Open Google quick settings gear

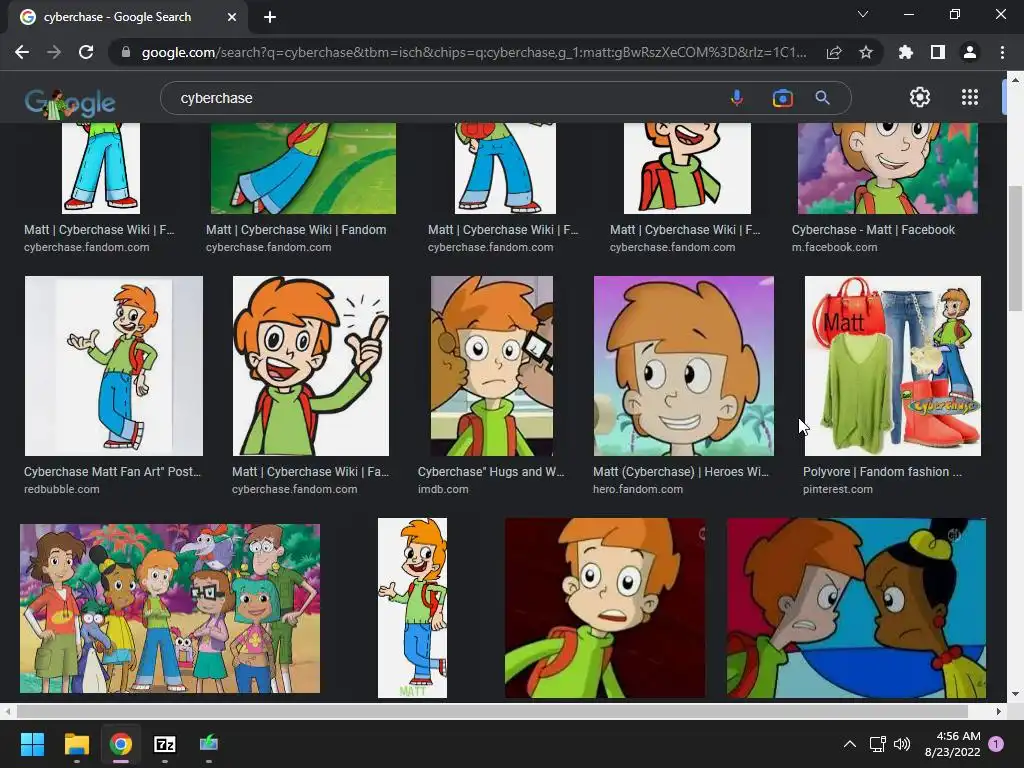920,97
